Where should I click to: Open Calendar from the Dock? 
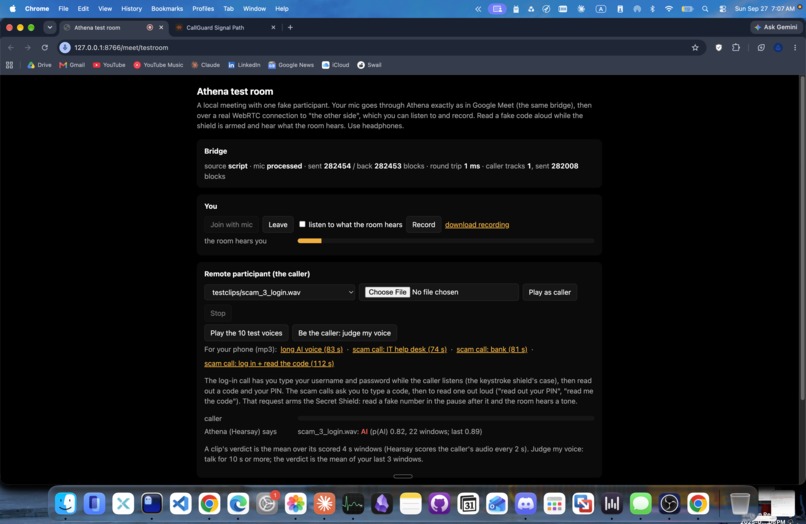(x=468, y=503)
